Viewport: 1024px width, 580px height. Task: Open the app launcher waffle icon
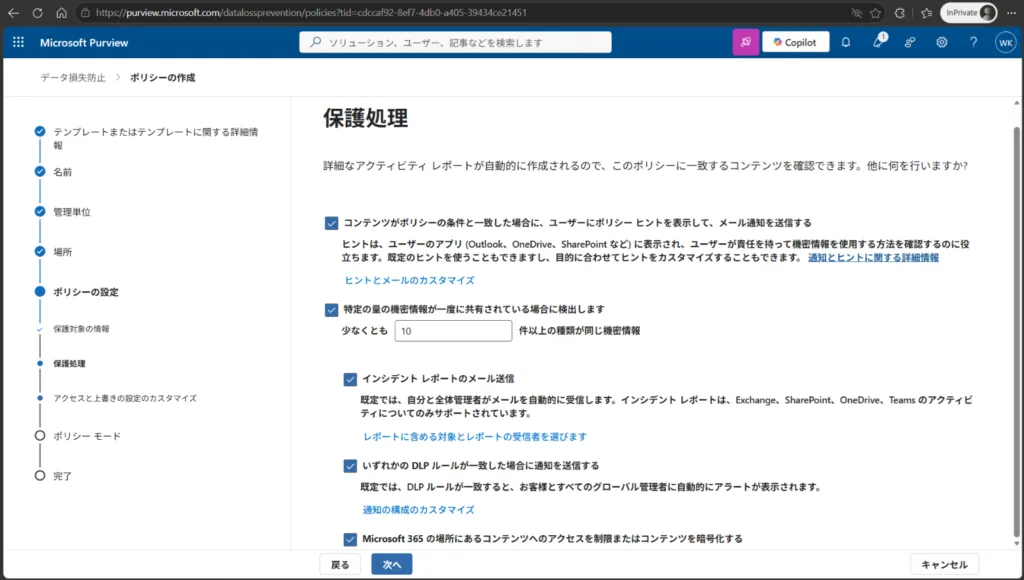18,42
